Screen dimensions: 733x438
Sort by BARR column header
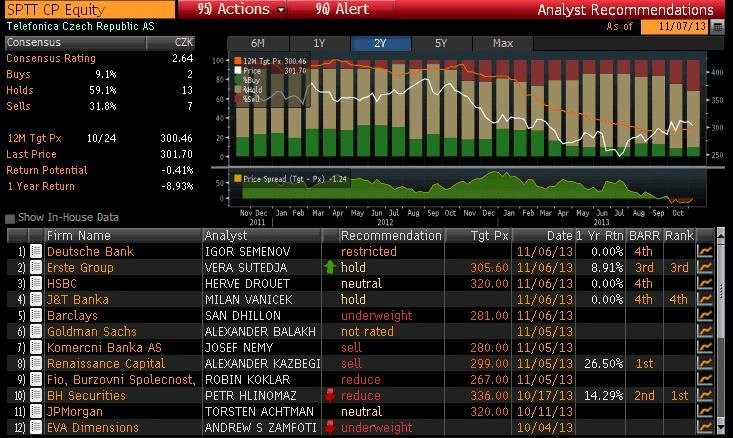tap(644, 236)
